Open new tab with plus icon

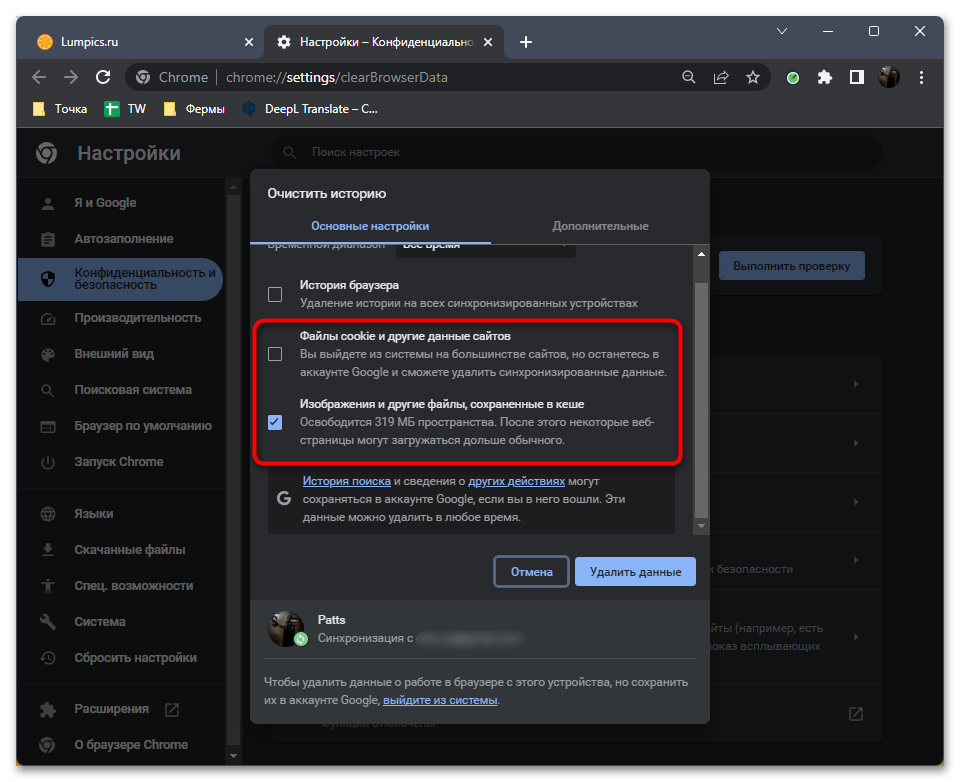526,42
